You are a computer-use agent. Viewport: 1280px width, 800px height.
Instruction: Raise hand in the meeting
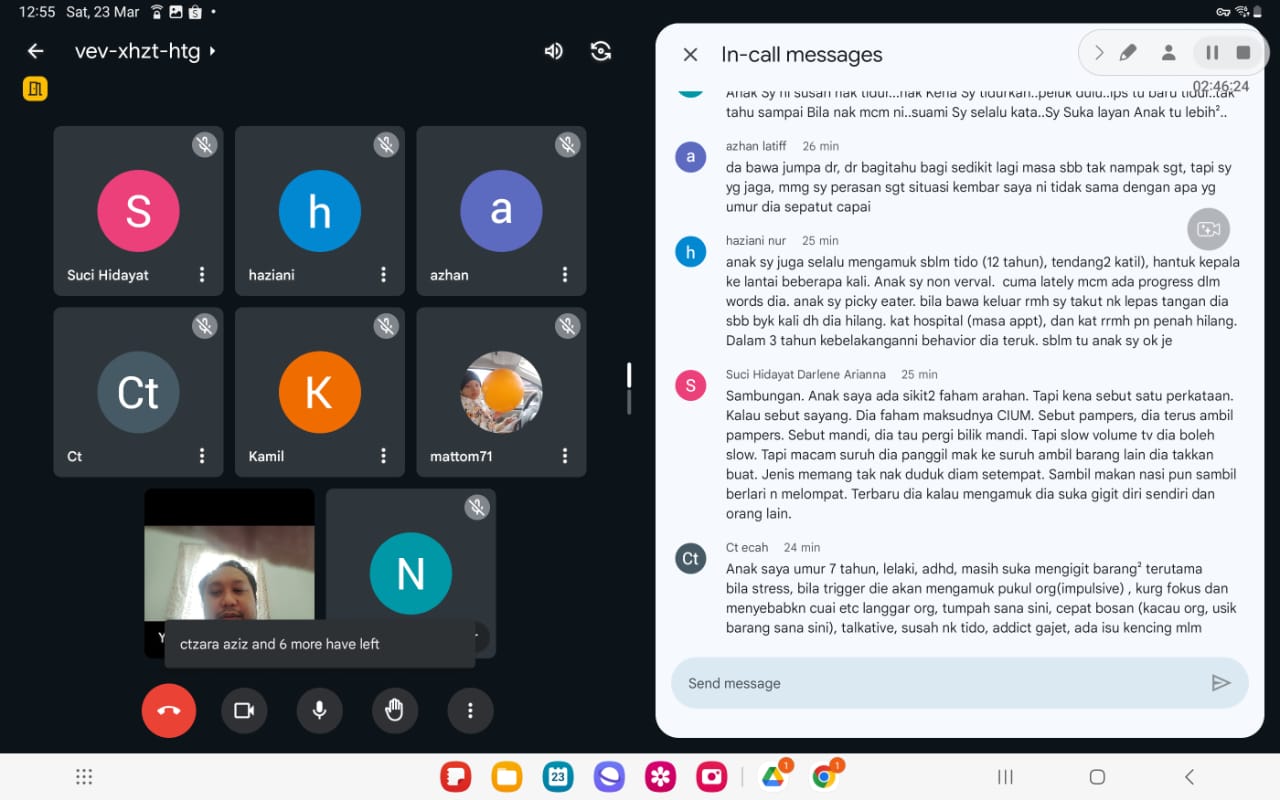(x=395, y=710)
